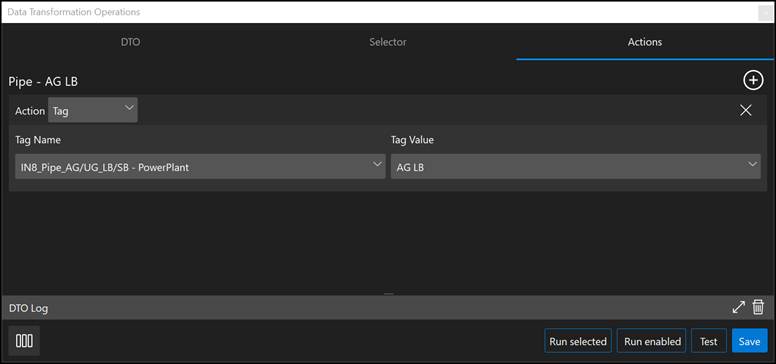Open the Tag Name dropdown
The width and height of the screenshot is (776, 364).
pos(200,167)
